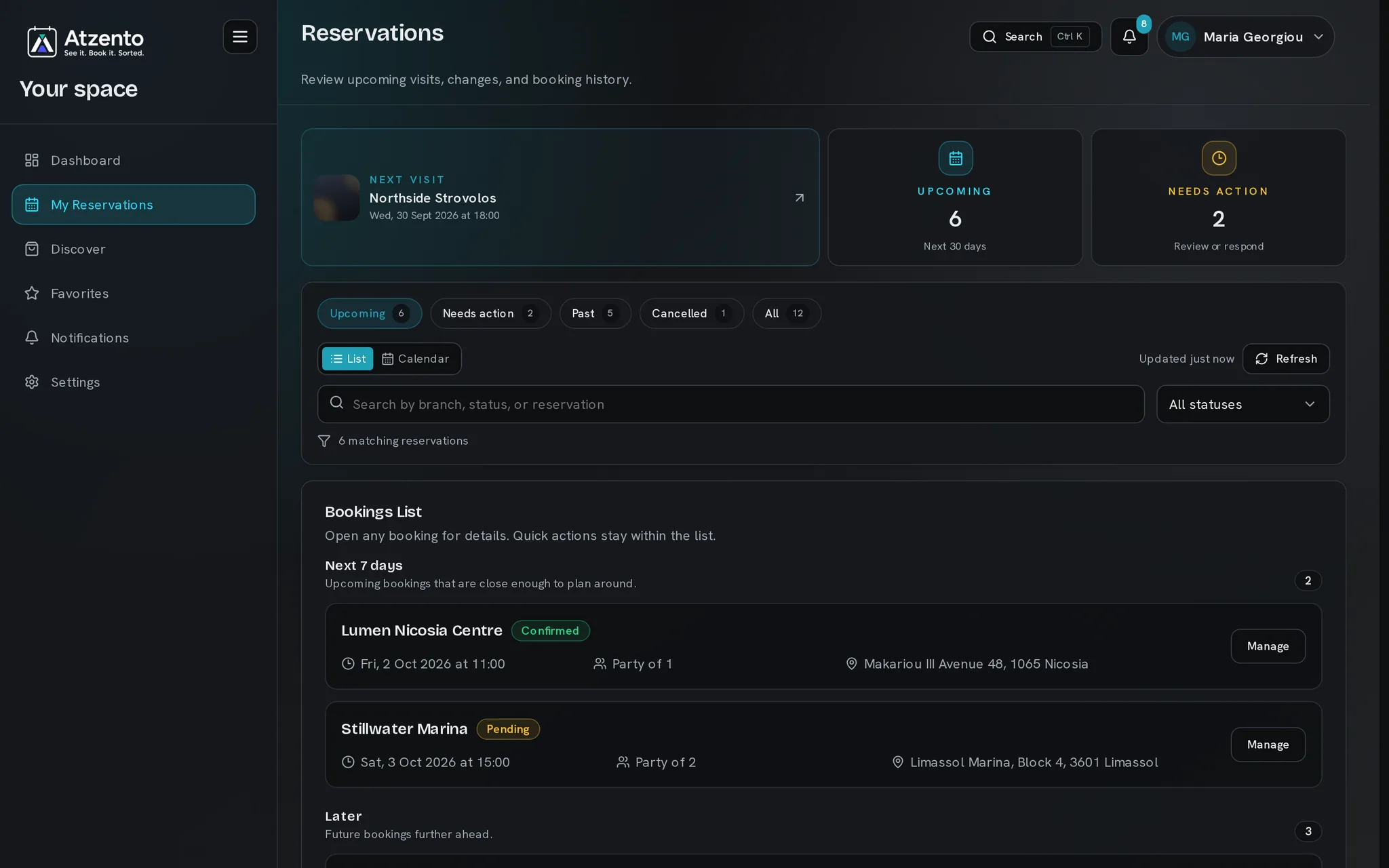
Task: Click the Confirmed status badge
Action: pyautogui.click(x=550, y=631)
